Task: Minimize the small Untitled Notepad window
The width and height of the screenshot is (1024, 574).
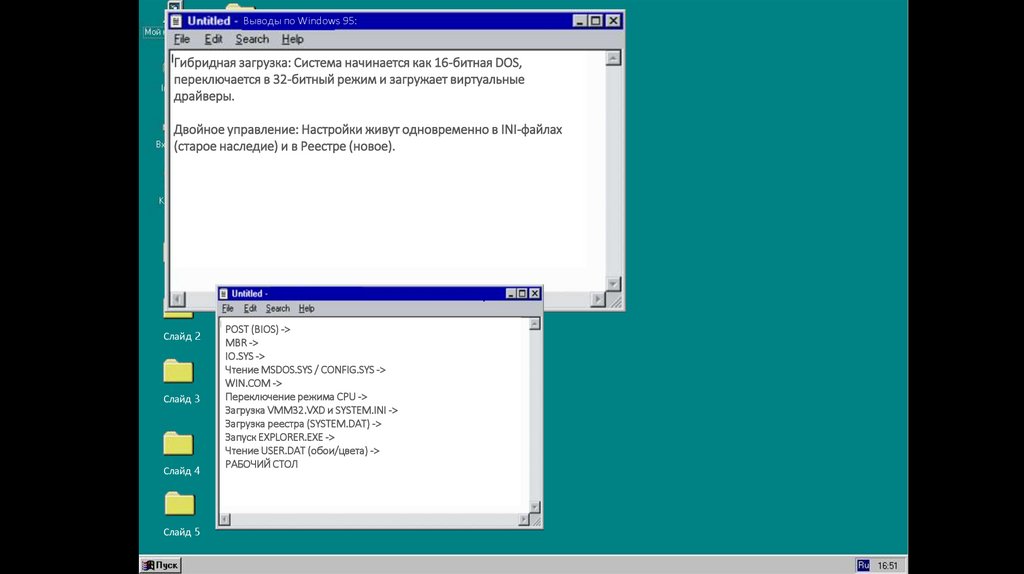Action: [x=511, y=294]
